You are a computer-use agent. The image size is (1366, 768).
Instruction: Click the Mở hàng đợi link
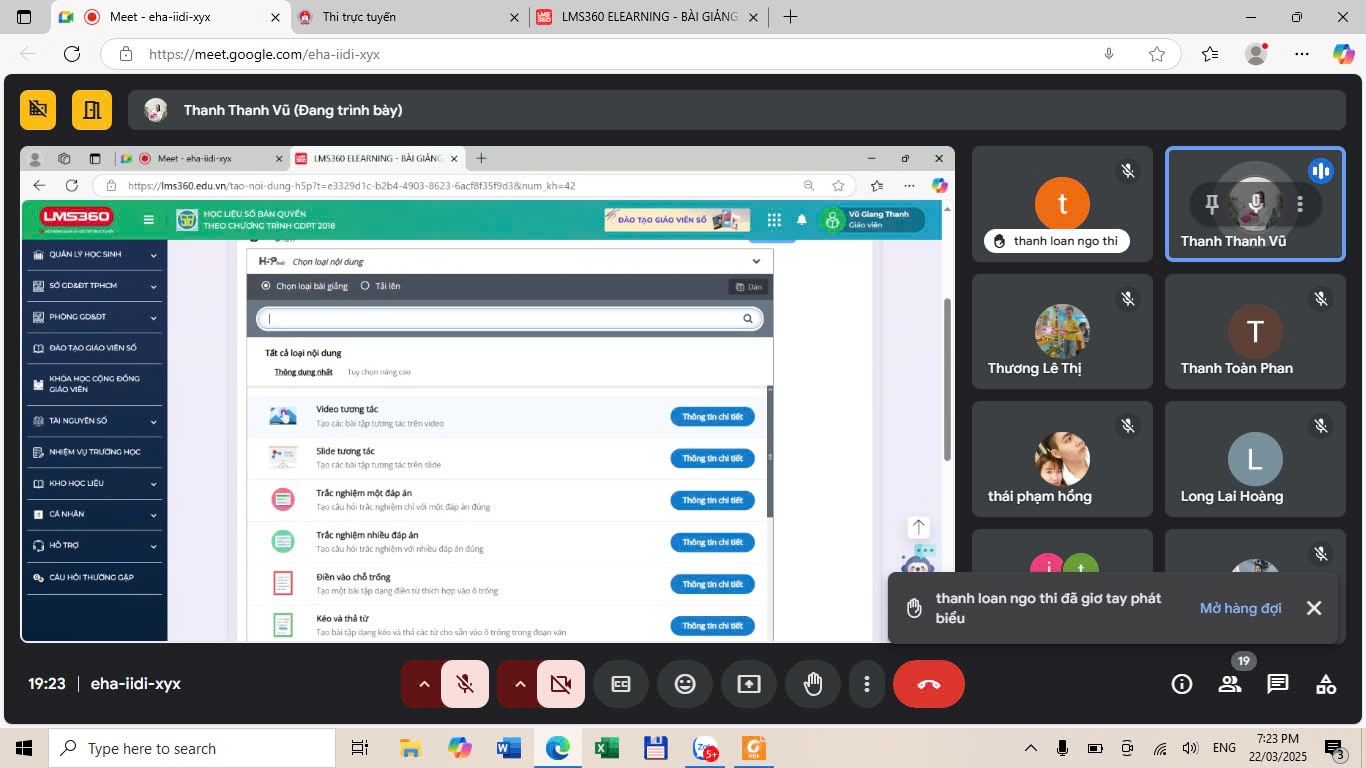click(1240, 608)
